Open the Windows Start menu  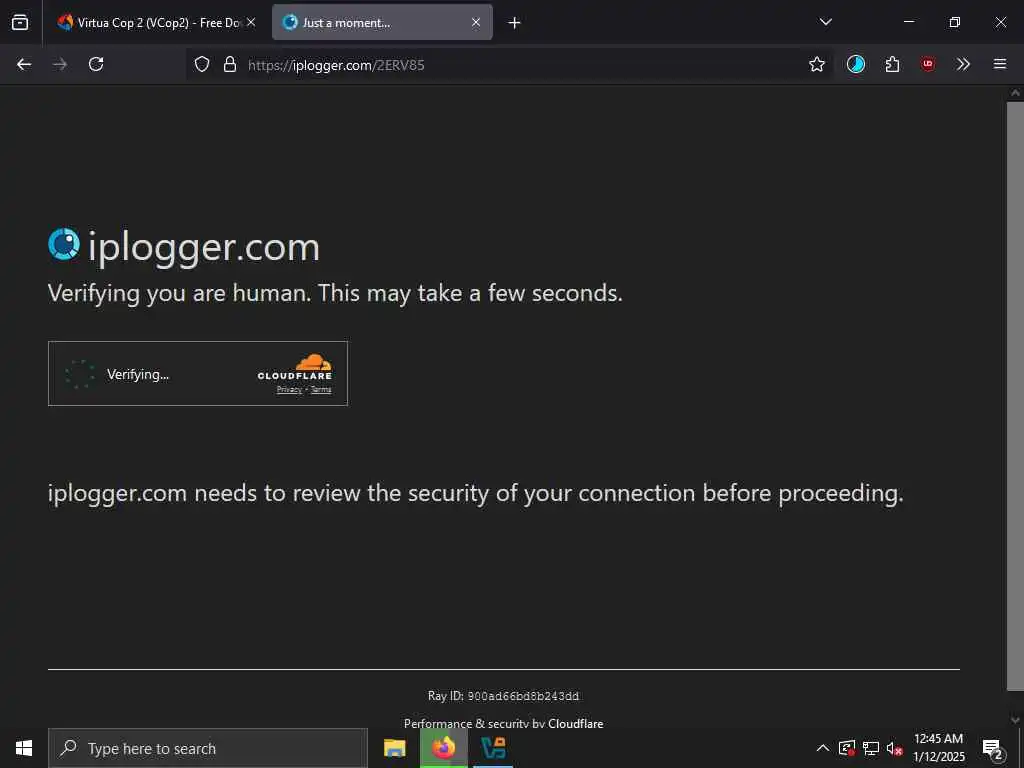click(24, 748)
